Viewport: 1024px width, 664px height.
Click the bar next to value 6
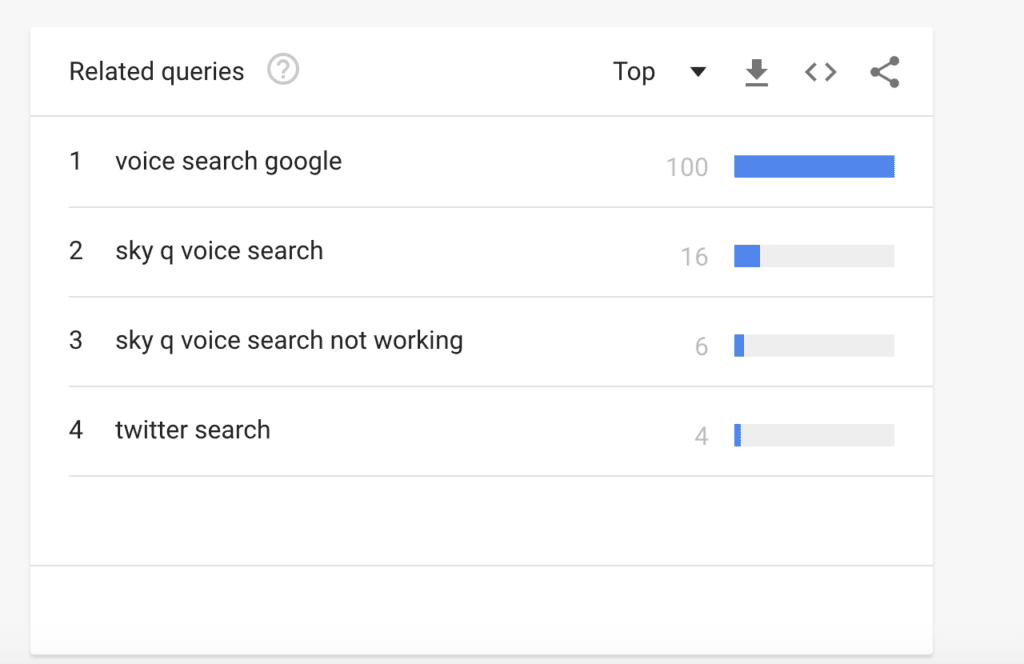pyautogui.click(x=813, y=346)
